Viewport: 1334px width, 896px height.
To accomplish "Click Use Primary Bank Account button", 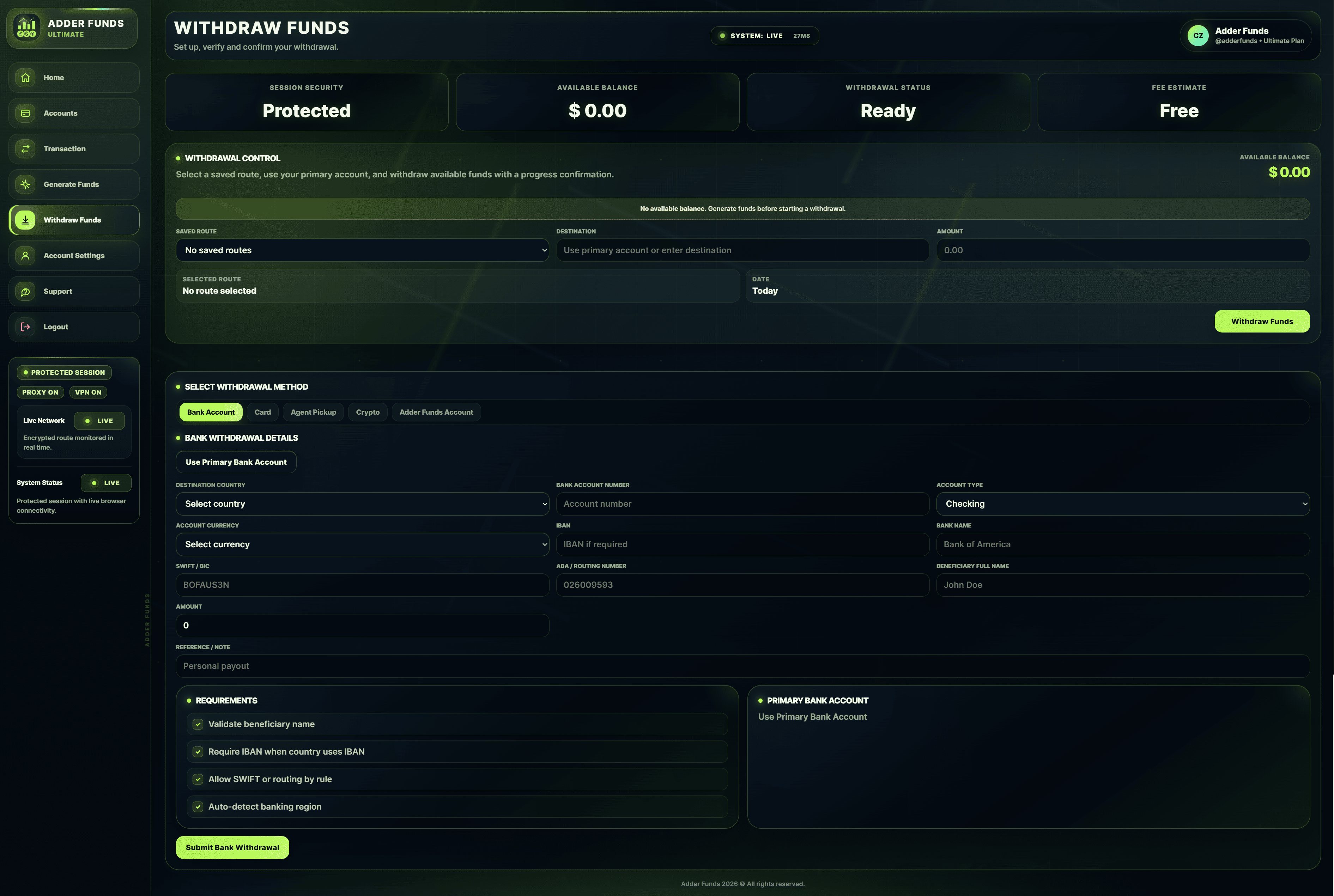I will tap(236, 462).
